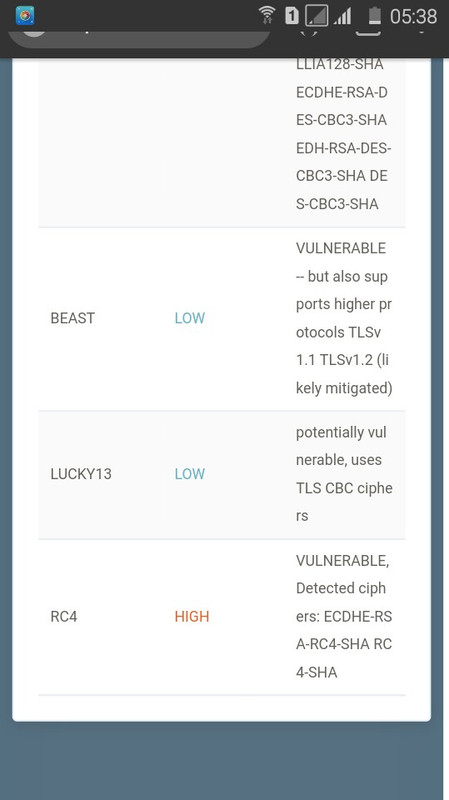Image resolution: width=449 pixels, height=800 pixels.
Task: Select the LUCKY13 vulnerability name
Action: pyautogui.click(x=81, y=474)
